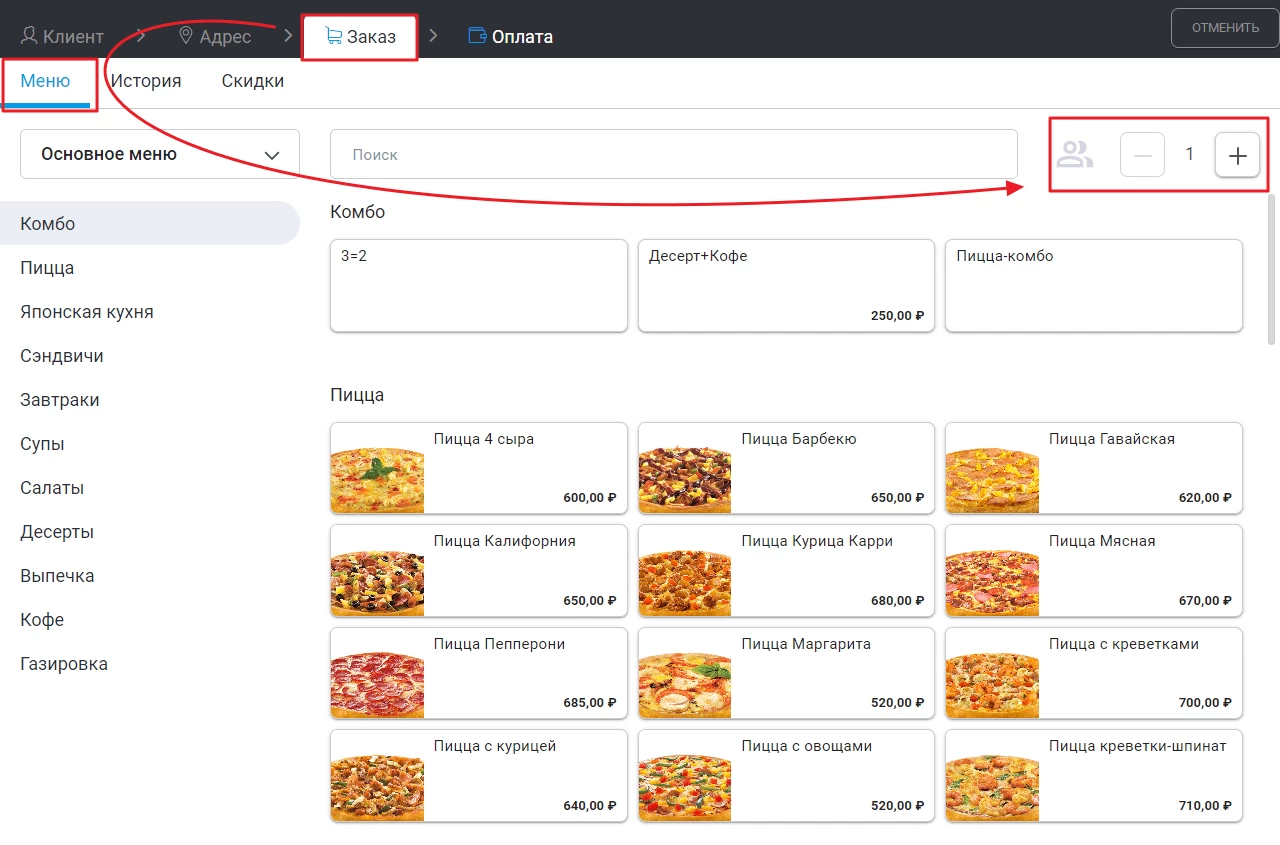This screenshot has width=1280, height=845.
Task: Click the guests people icon
Action: pyautogui.click(x=1076, y=155)
